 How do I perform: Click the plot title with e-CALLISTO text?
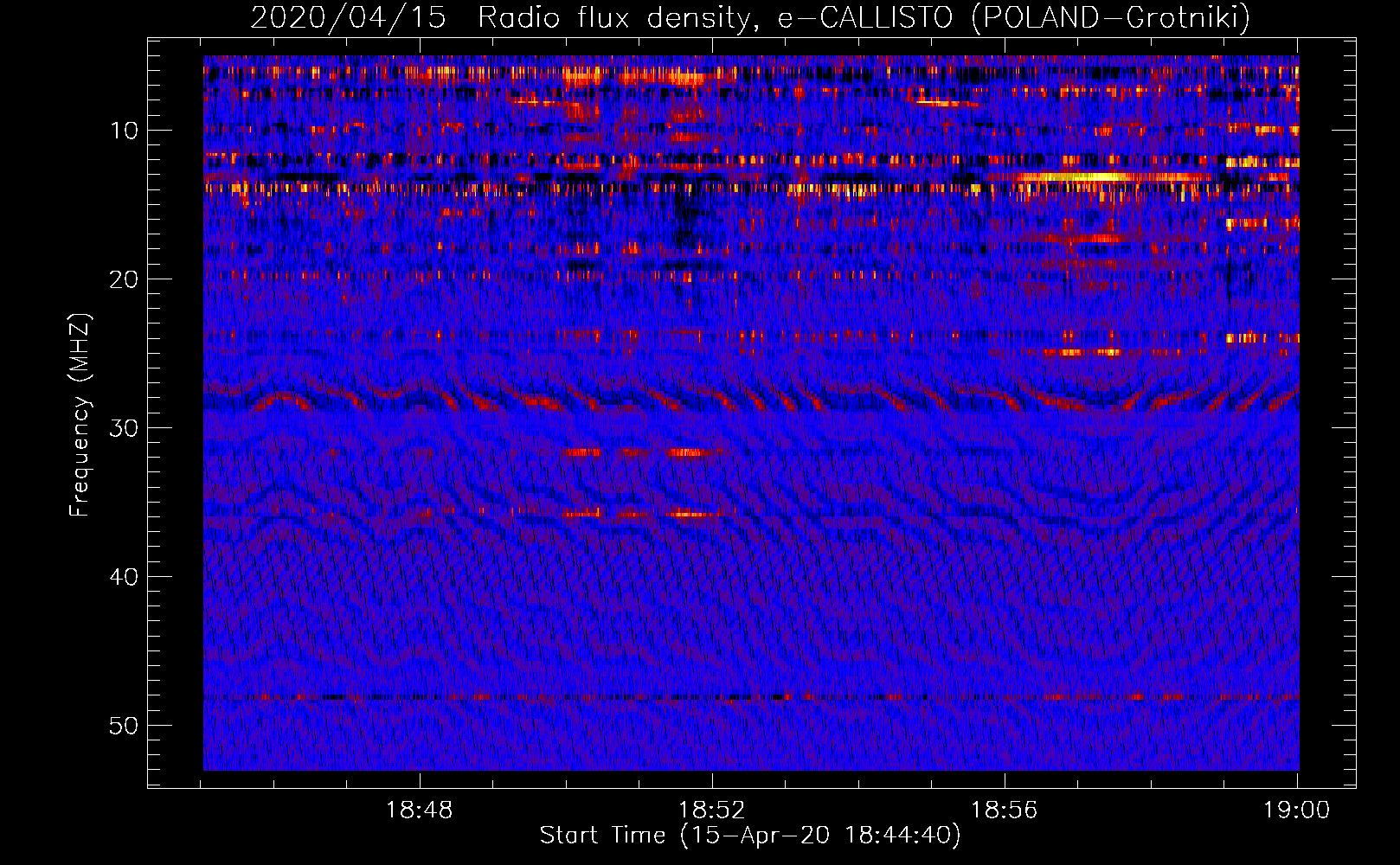(750, 17)
